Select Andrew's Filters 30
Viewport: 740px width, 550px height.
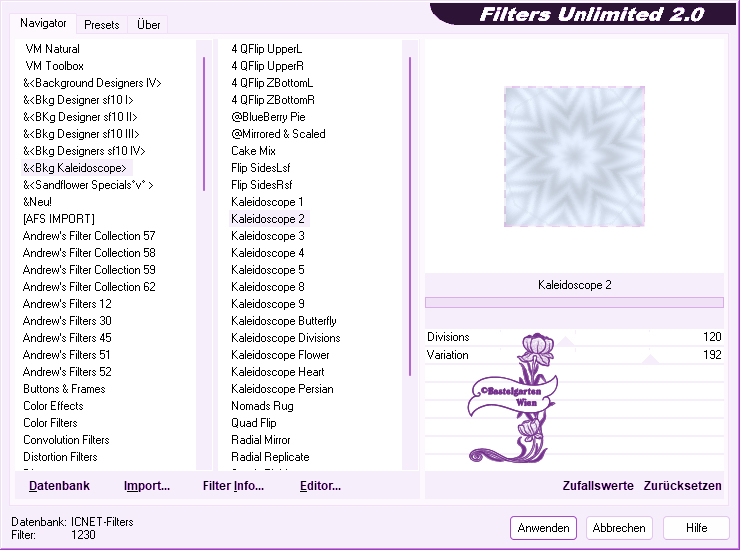67,321
